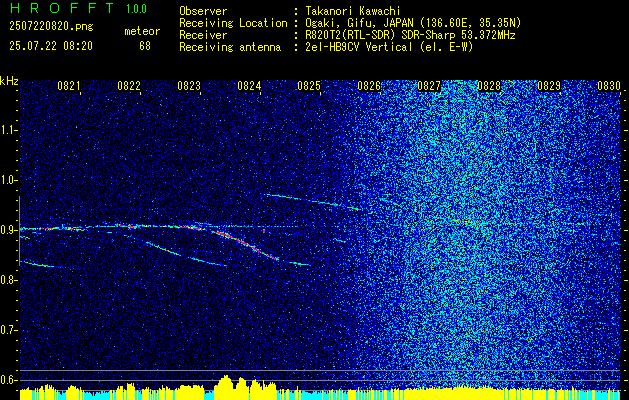Click the 1.0 kHz axis label
The height and width of the screenshot is (400, 629).
click(9, 180)
